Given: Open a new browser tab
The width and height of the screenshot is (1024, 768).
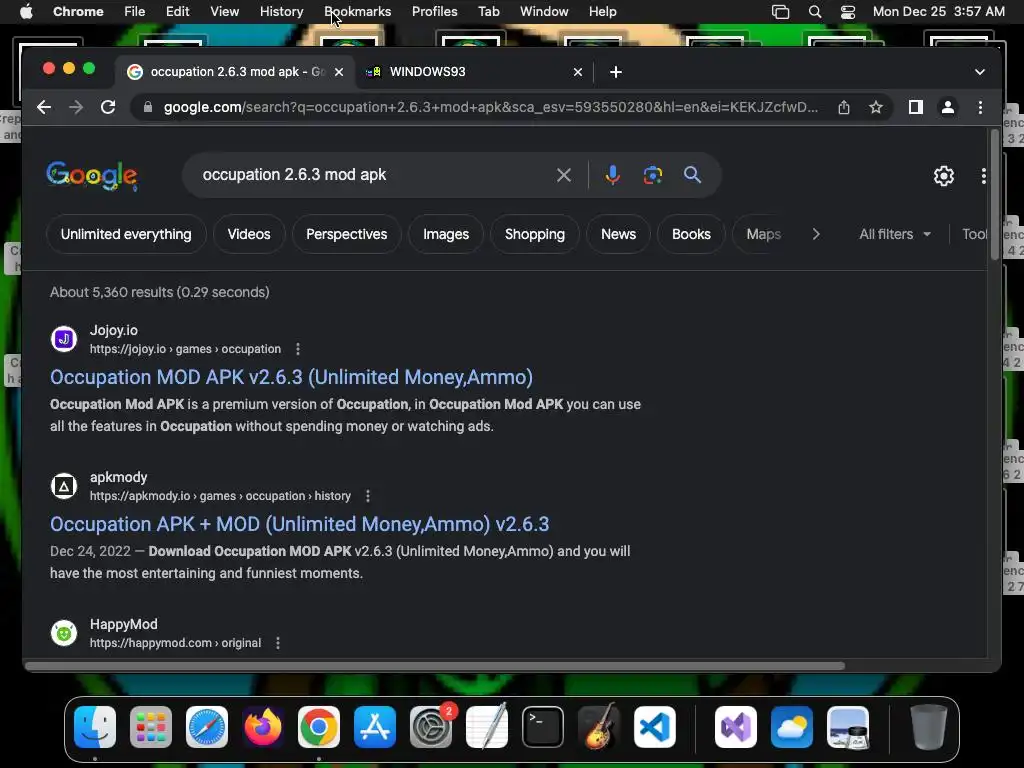Looking at the screenshot, I should [615, 72].
